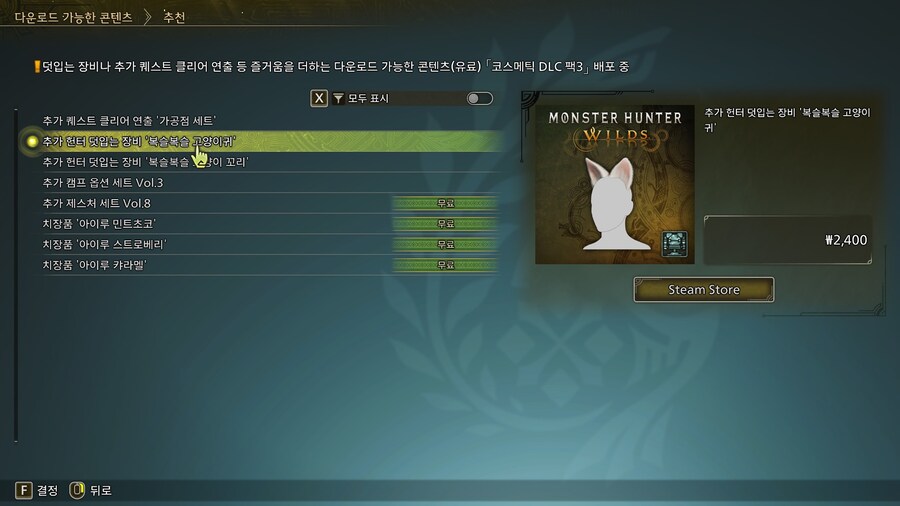
Task: Click the cat ears product thumbnail
Action: tap(615, 184)
